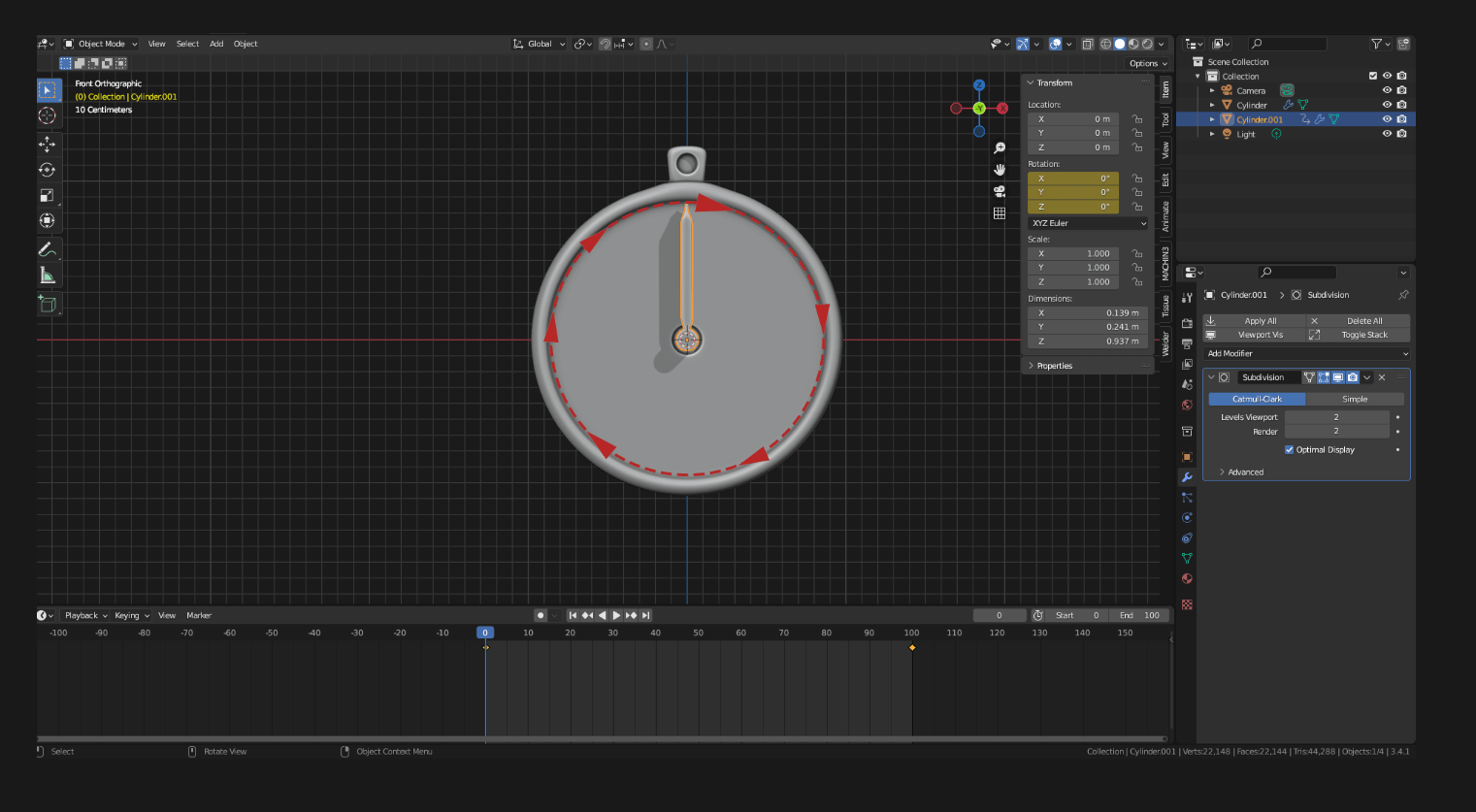Open the XYZ Euler rotation order dropdown
Screen dimensions: 1476x812
(1086, 223)
